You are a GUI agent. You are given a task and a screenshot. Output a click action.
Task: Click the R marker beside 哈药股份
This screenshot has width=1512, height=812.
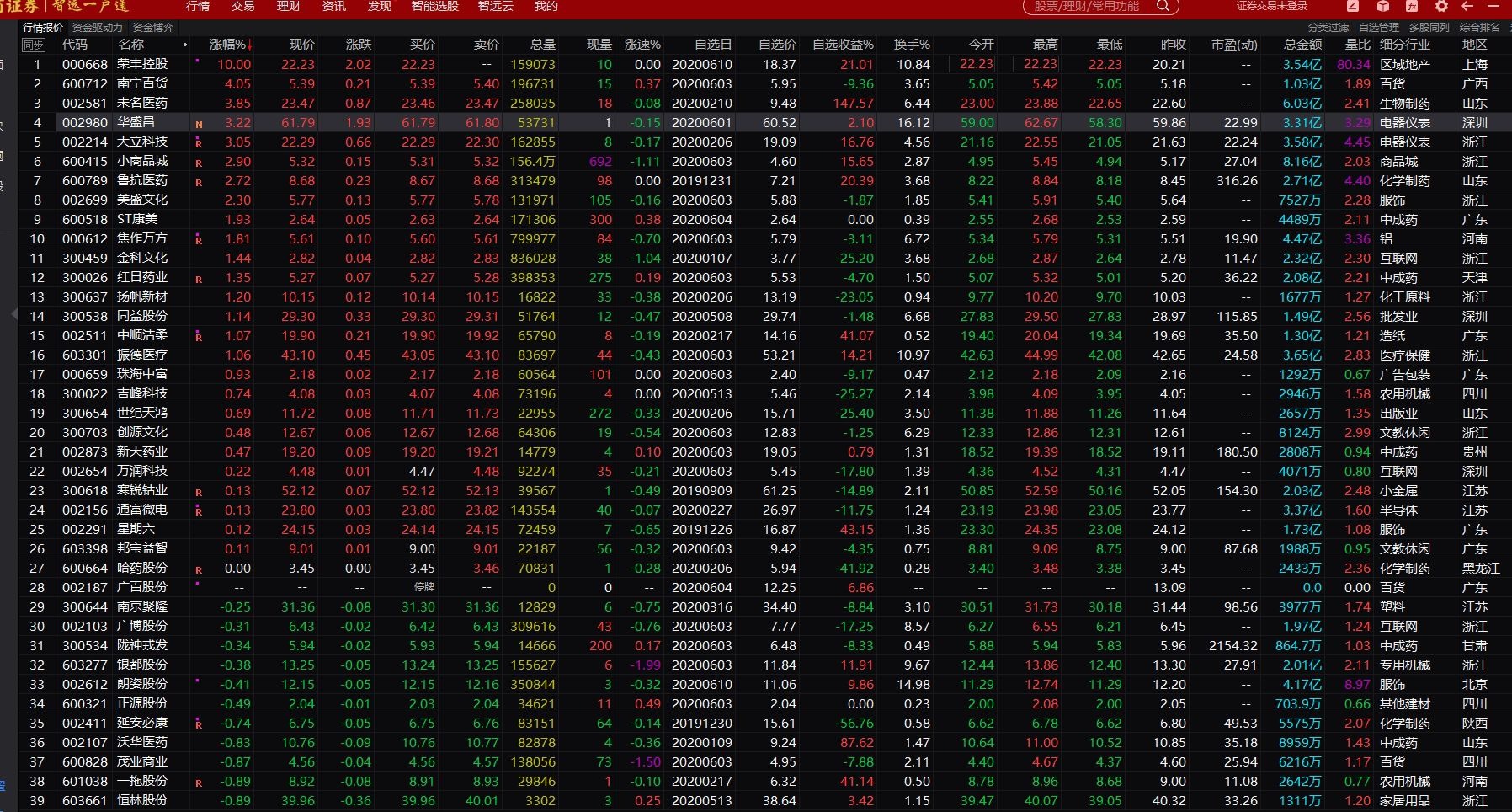coord(199,570)
